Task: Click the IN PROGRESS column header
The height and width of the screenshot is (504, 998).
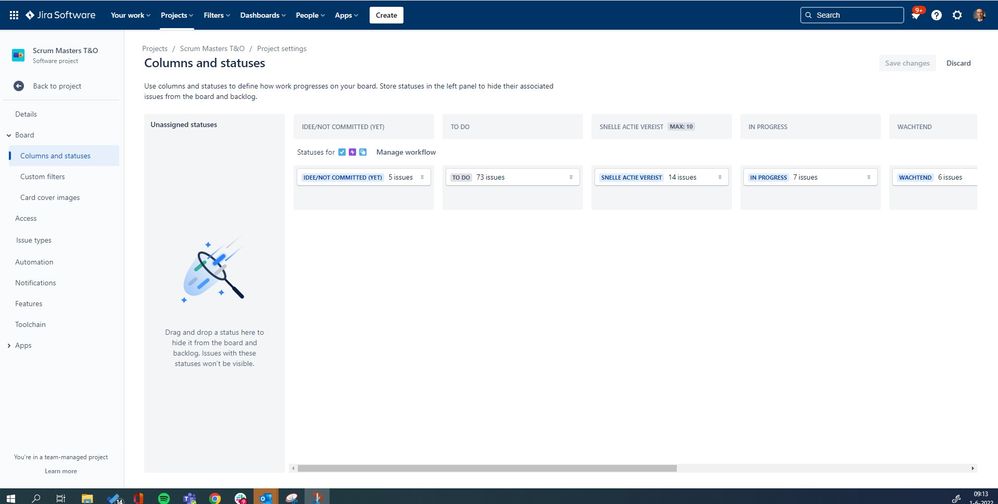Action: click(810, 127)
